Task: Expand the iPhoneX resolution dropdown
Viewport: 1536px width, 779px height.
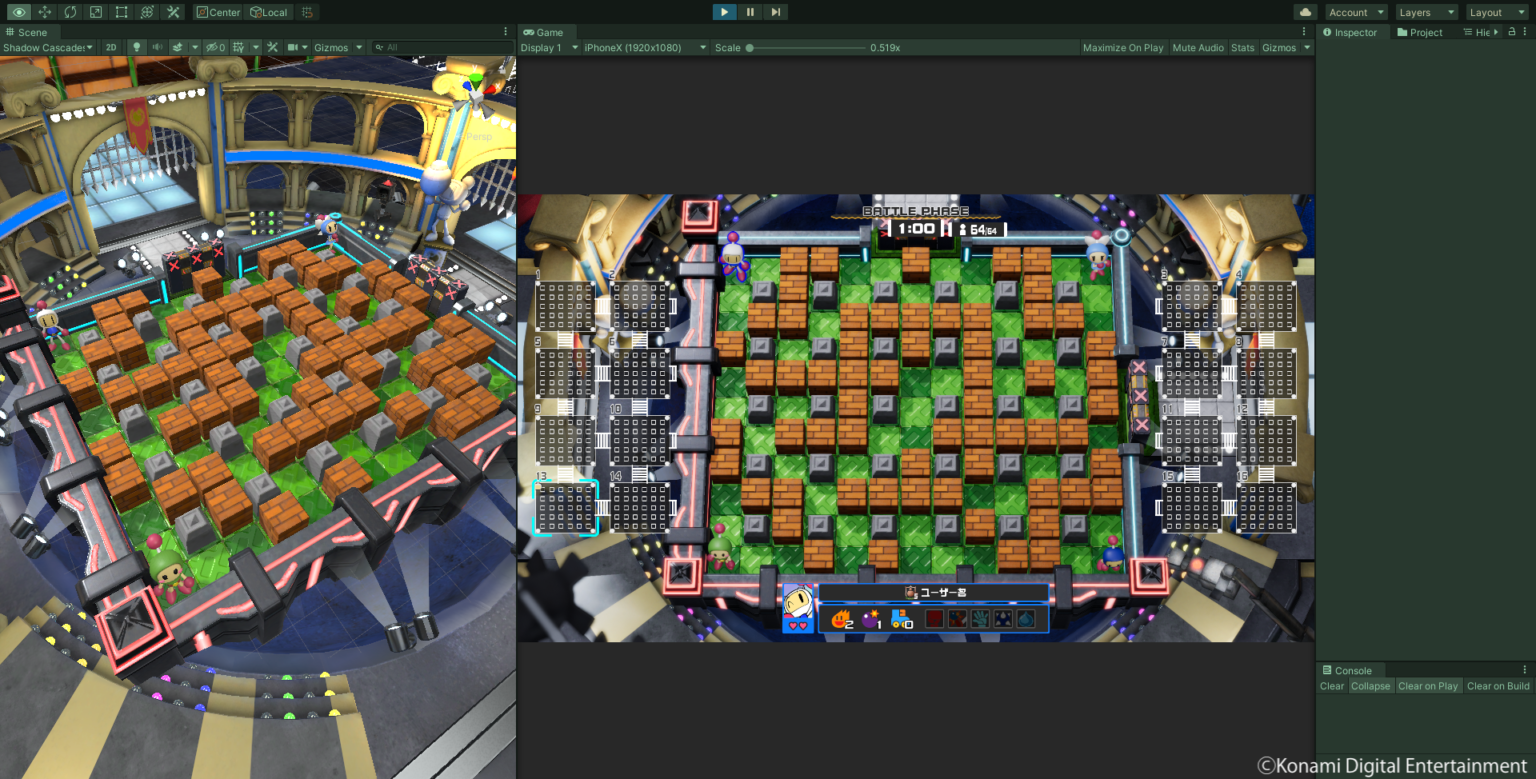Action: click(x=645, y=47)
